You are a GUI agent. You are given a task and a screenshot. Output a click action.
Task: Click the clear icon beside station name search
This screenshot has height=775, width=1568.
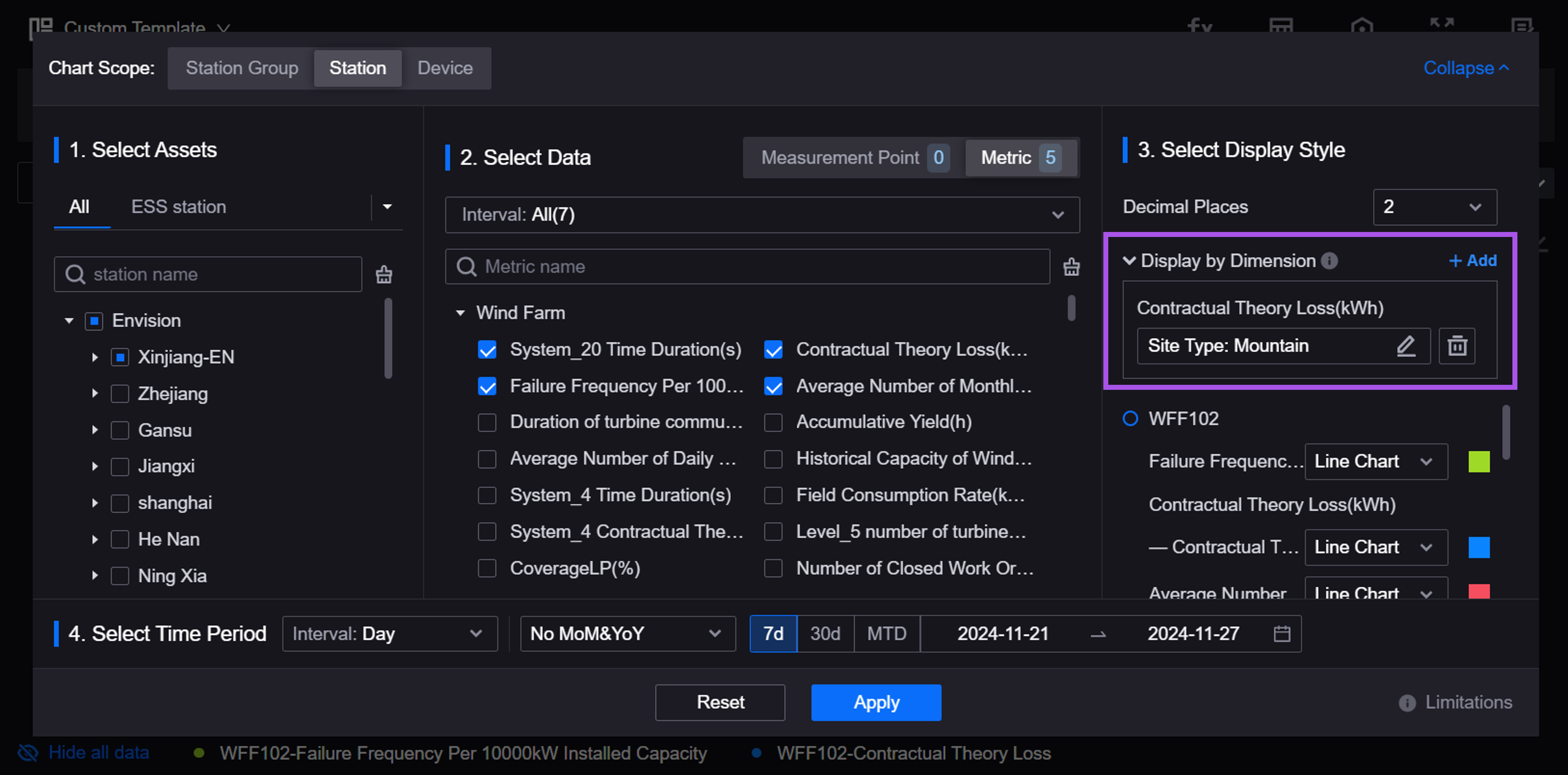tap(383, 275)
